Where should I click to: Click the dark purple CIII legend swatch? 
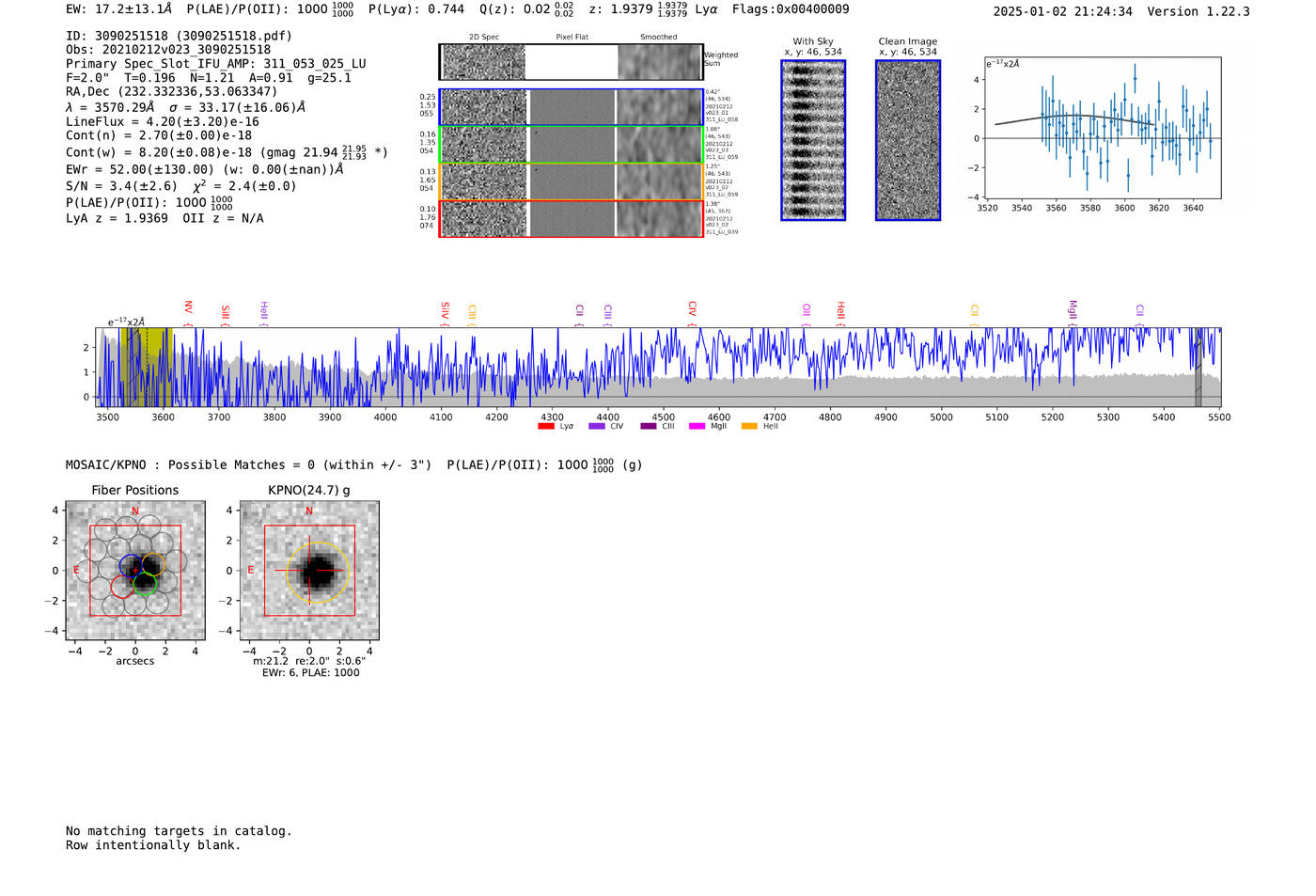649,426
